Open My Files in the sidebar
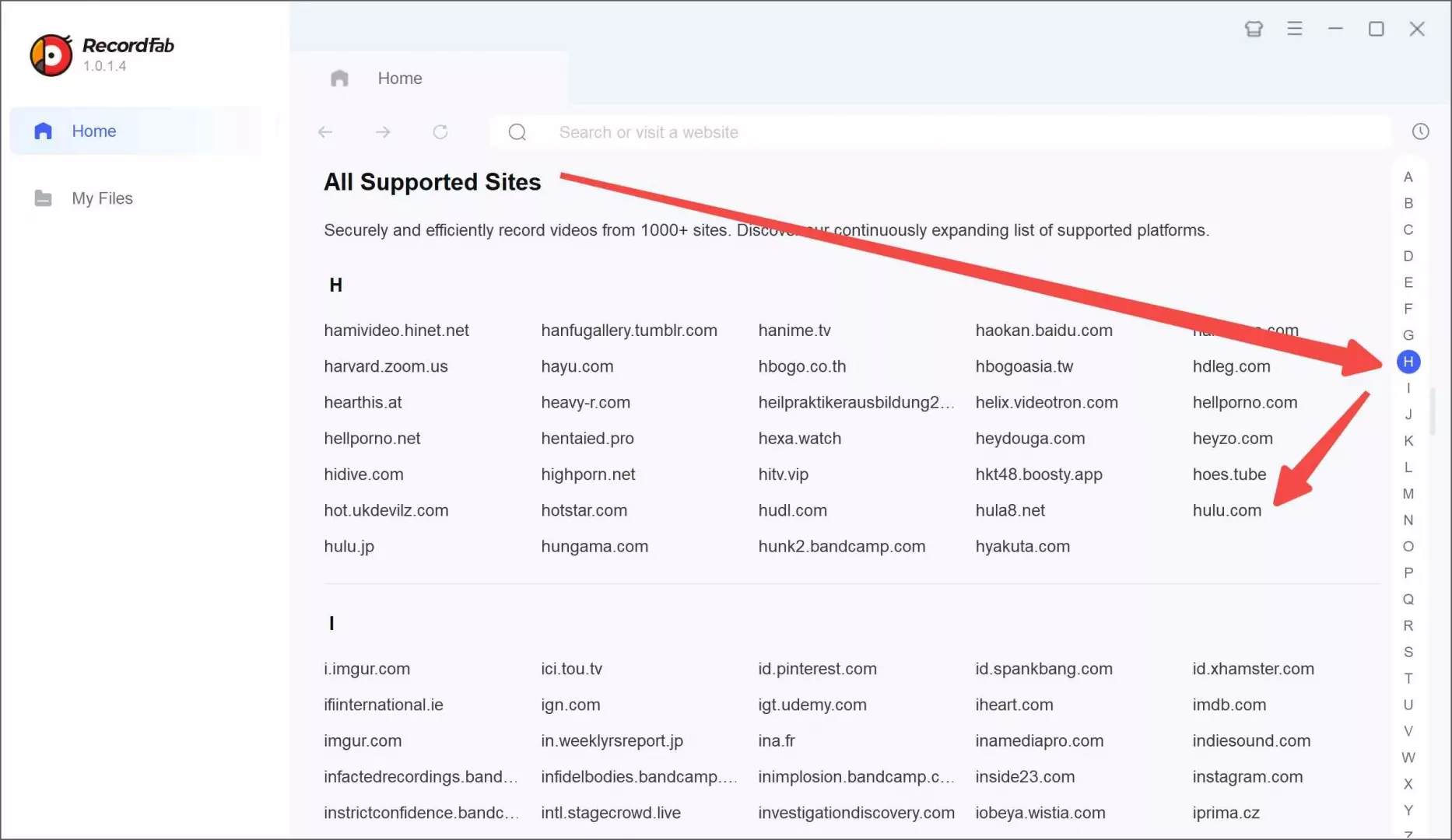Viewport: 1452px width, 840px height. (x=83, y=198)
